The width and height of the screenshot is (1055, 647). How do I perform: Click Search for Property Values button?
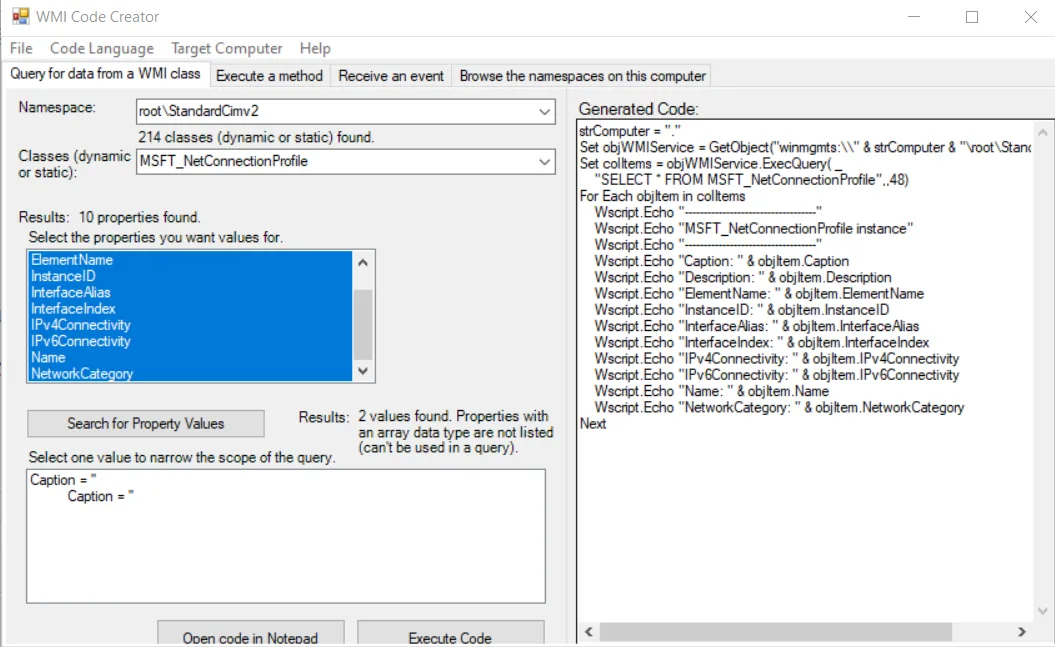point(145,424)
